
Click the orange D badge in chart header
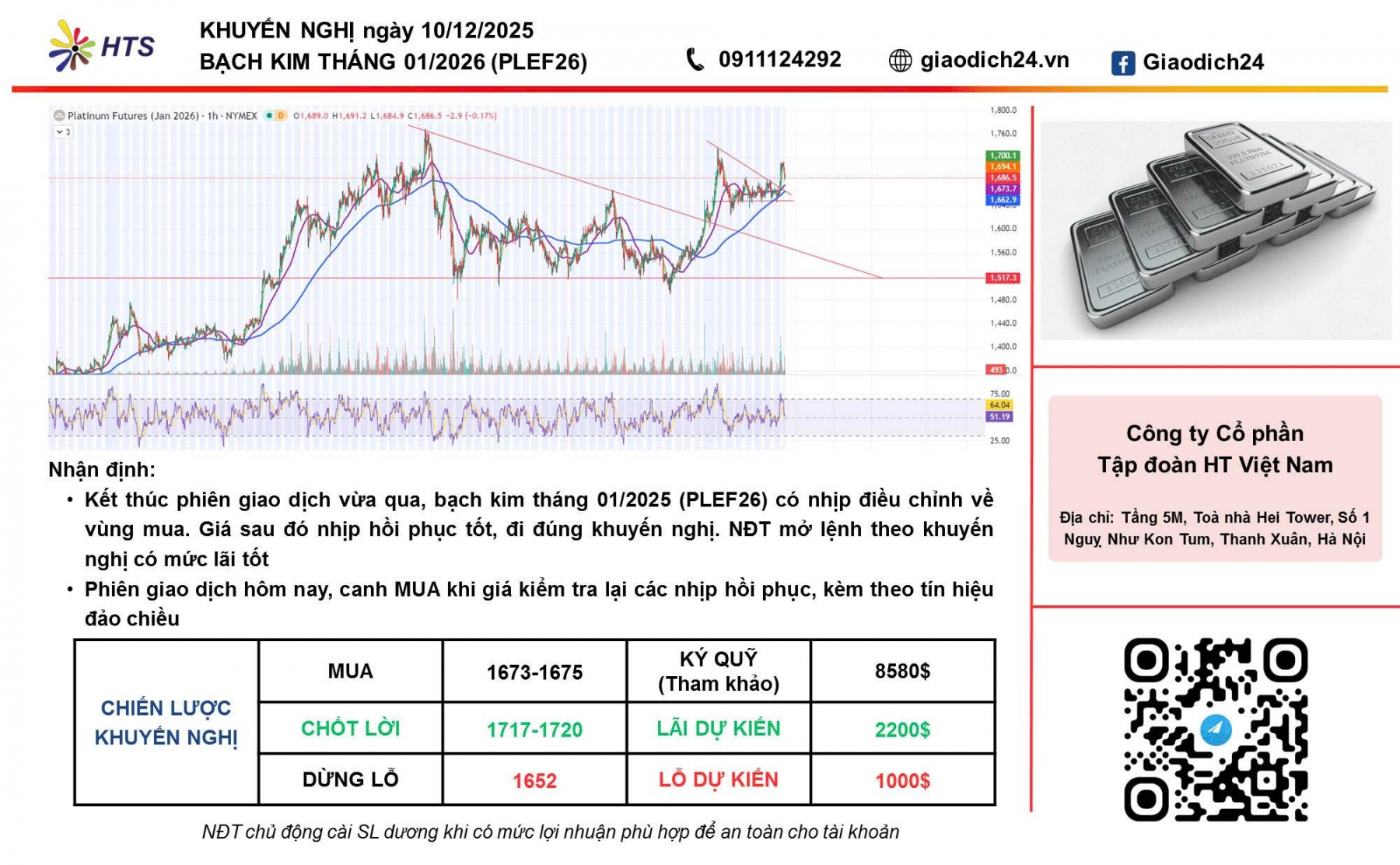pos(281,116)
